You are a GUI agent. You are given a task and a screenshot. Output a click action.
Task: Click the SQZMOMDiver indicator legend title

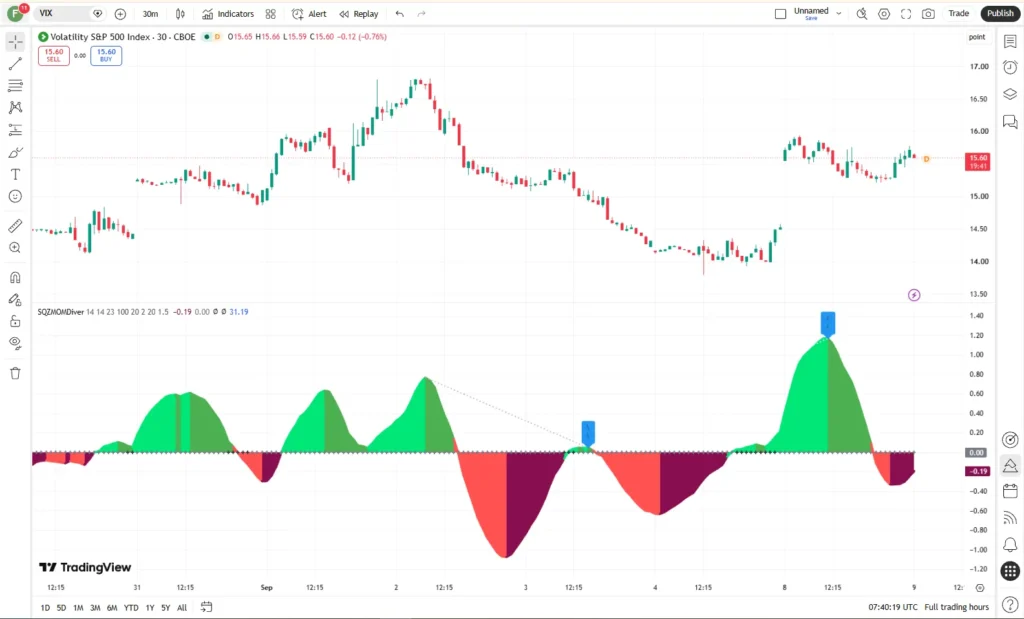pyautogui.click(x=61, y=312)
